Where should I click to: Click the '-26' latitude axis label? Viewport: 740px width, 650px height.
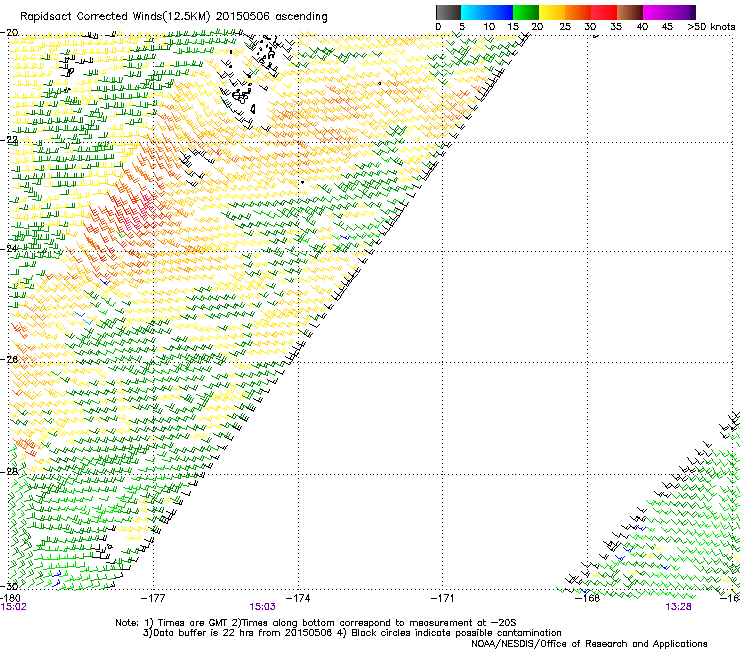point(9,360)
